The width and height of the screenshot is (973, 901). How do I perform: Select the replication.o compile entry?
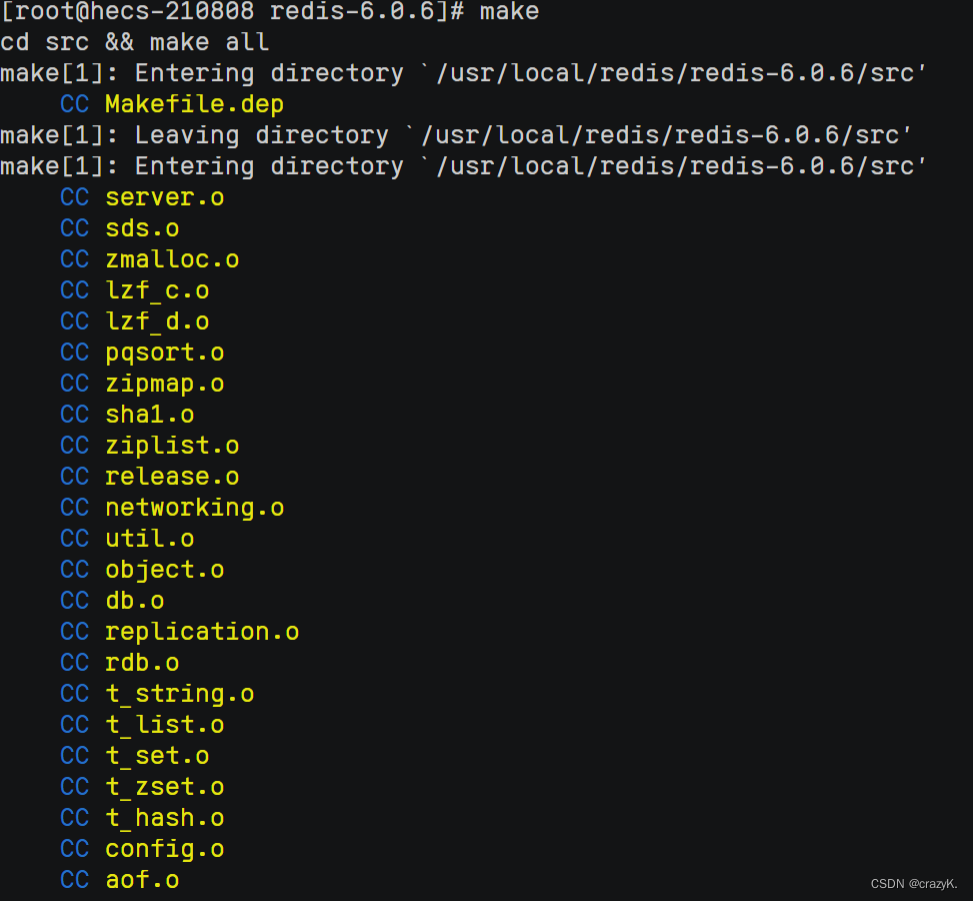click(x=202, y=631)
